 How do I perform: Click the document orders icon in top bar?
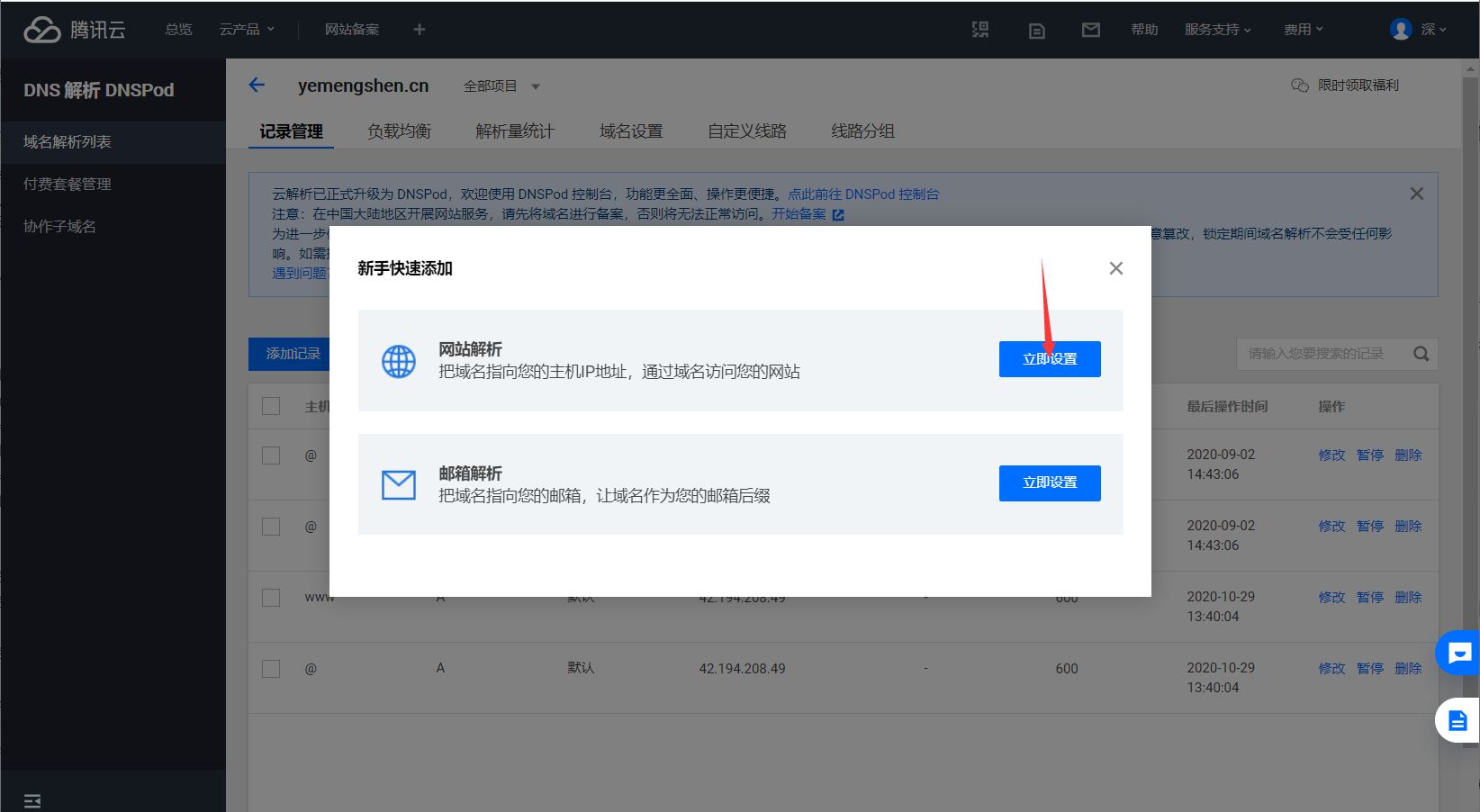coord(1036,31)
